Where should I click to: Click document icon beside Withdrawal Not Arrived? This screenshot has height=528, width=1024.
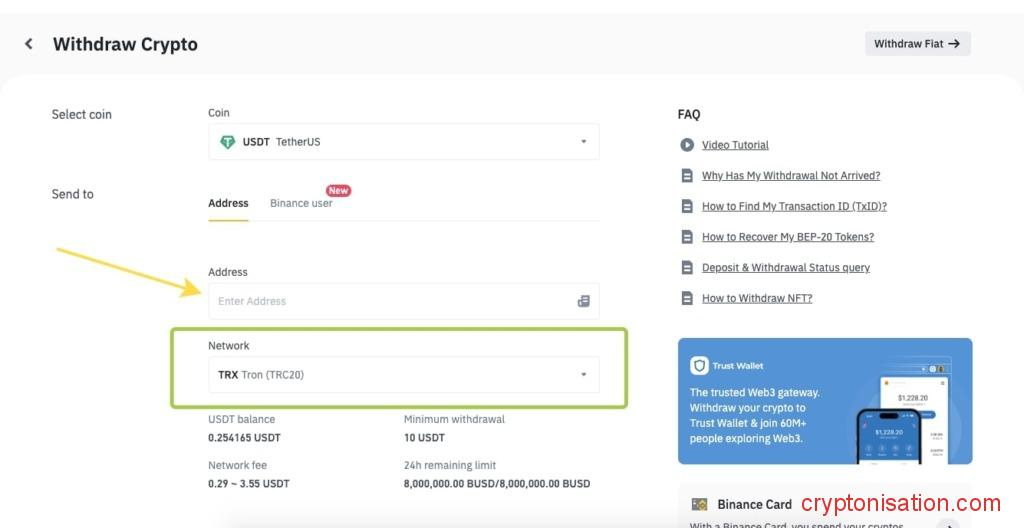pyautogui.click(x=687, y=176)
